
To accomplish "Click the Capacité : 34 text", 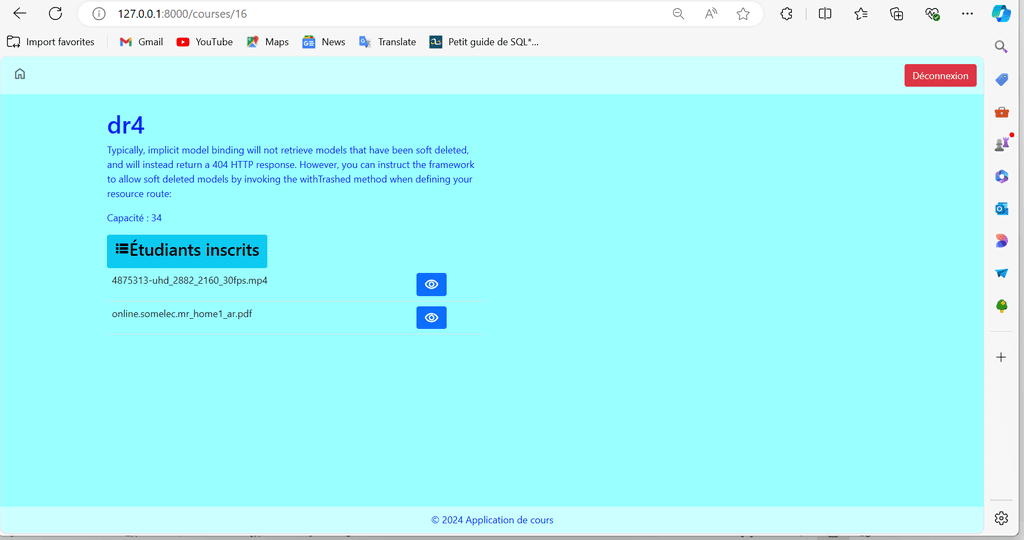I will [135, 218].
